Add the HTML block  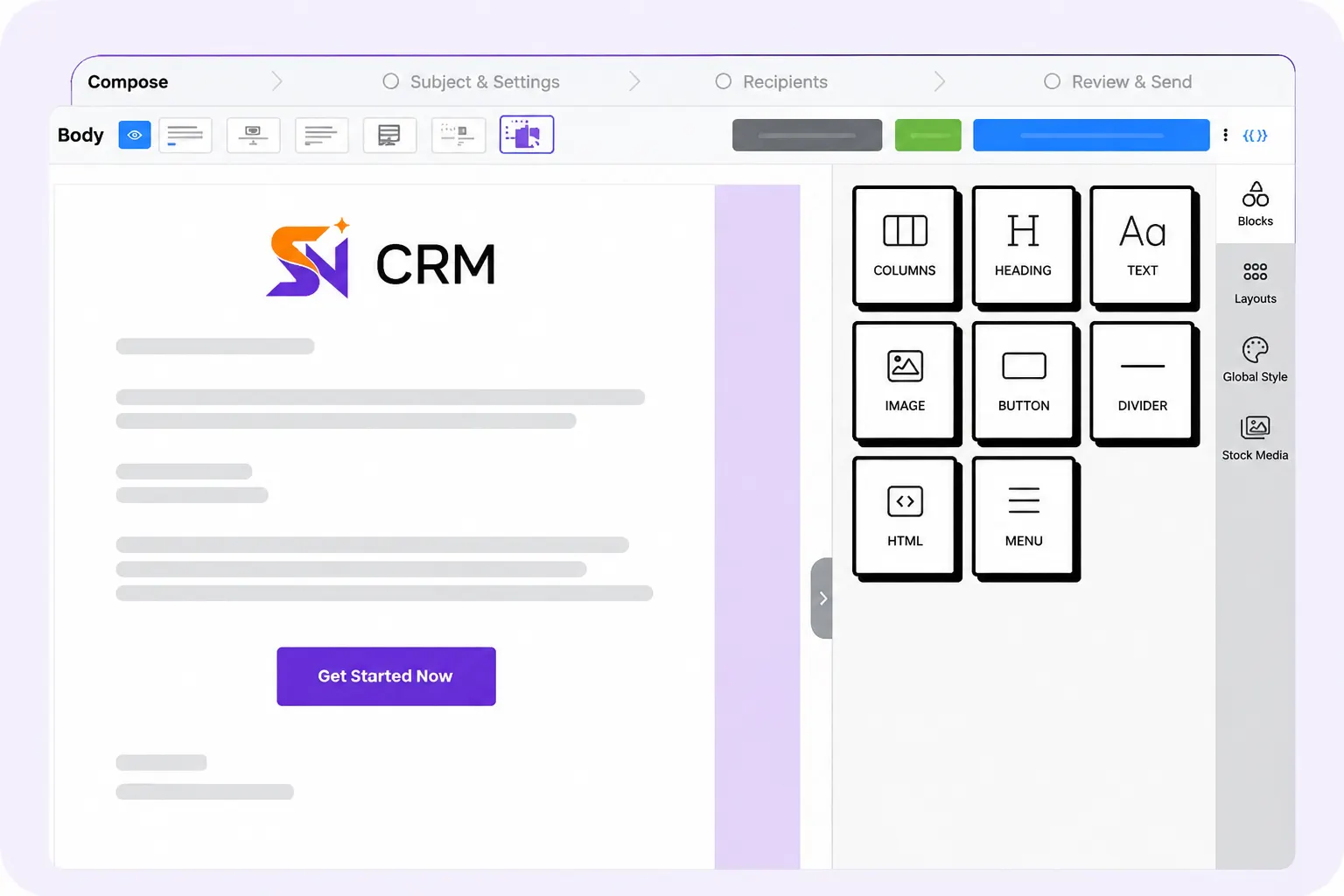click(x=905, y=517)
